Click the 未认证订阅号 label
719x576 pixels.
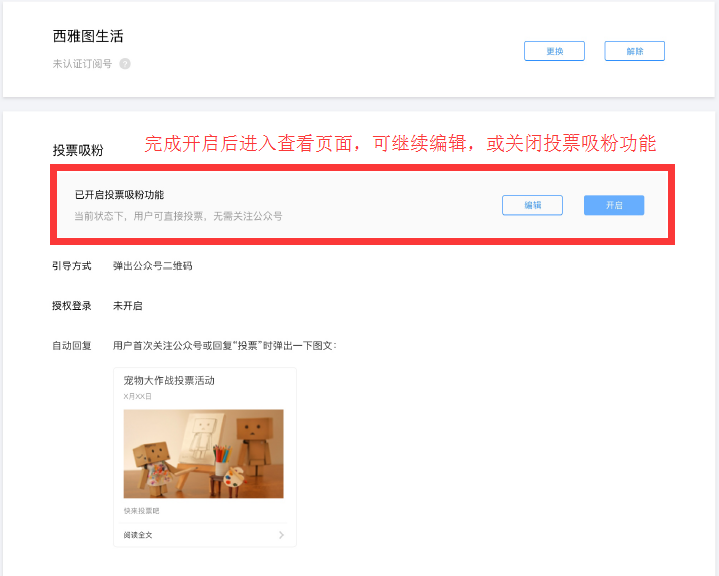(x=83, y=64)
